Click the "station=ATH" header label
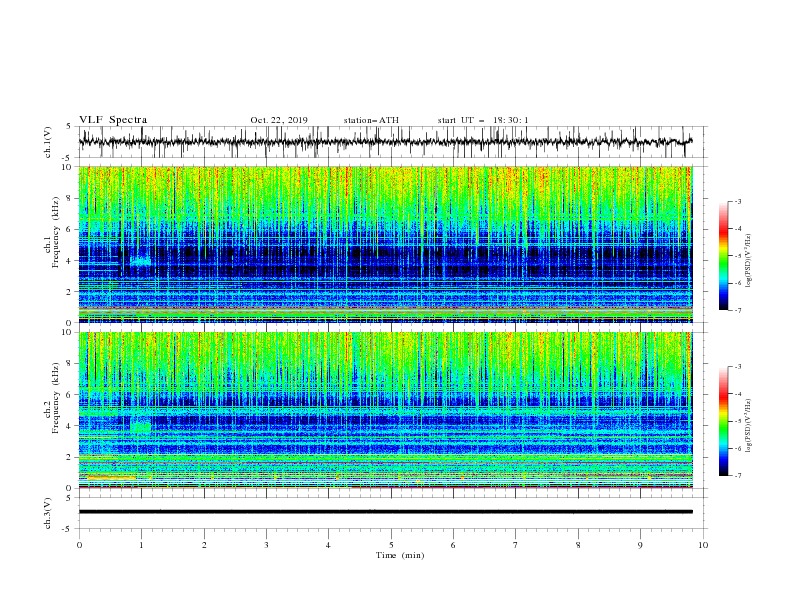This screenshot has width=792, height=612. 371,120
